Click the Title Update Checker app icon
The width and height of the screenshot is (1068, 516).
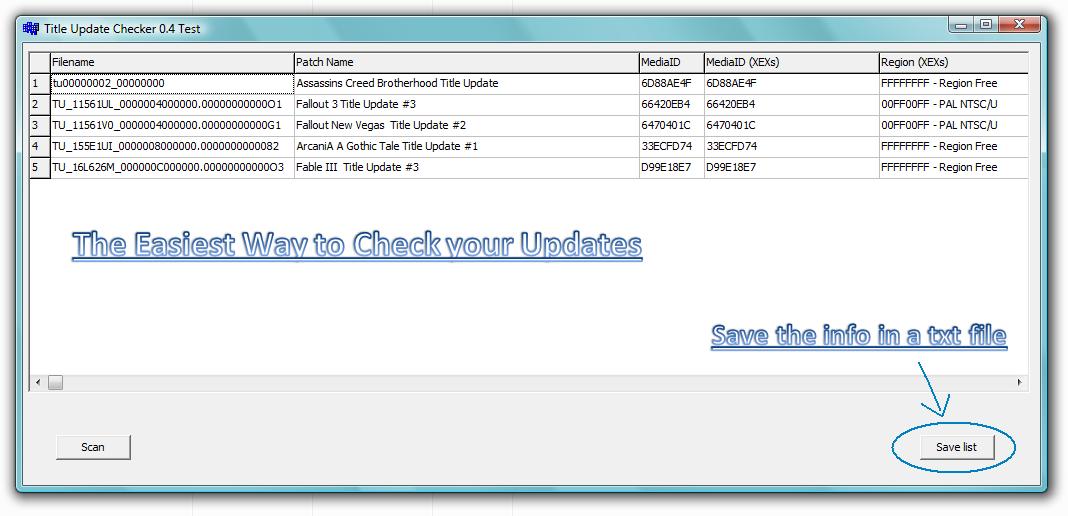30,28
